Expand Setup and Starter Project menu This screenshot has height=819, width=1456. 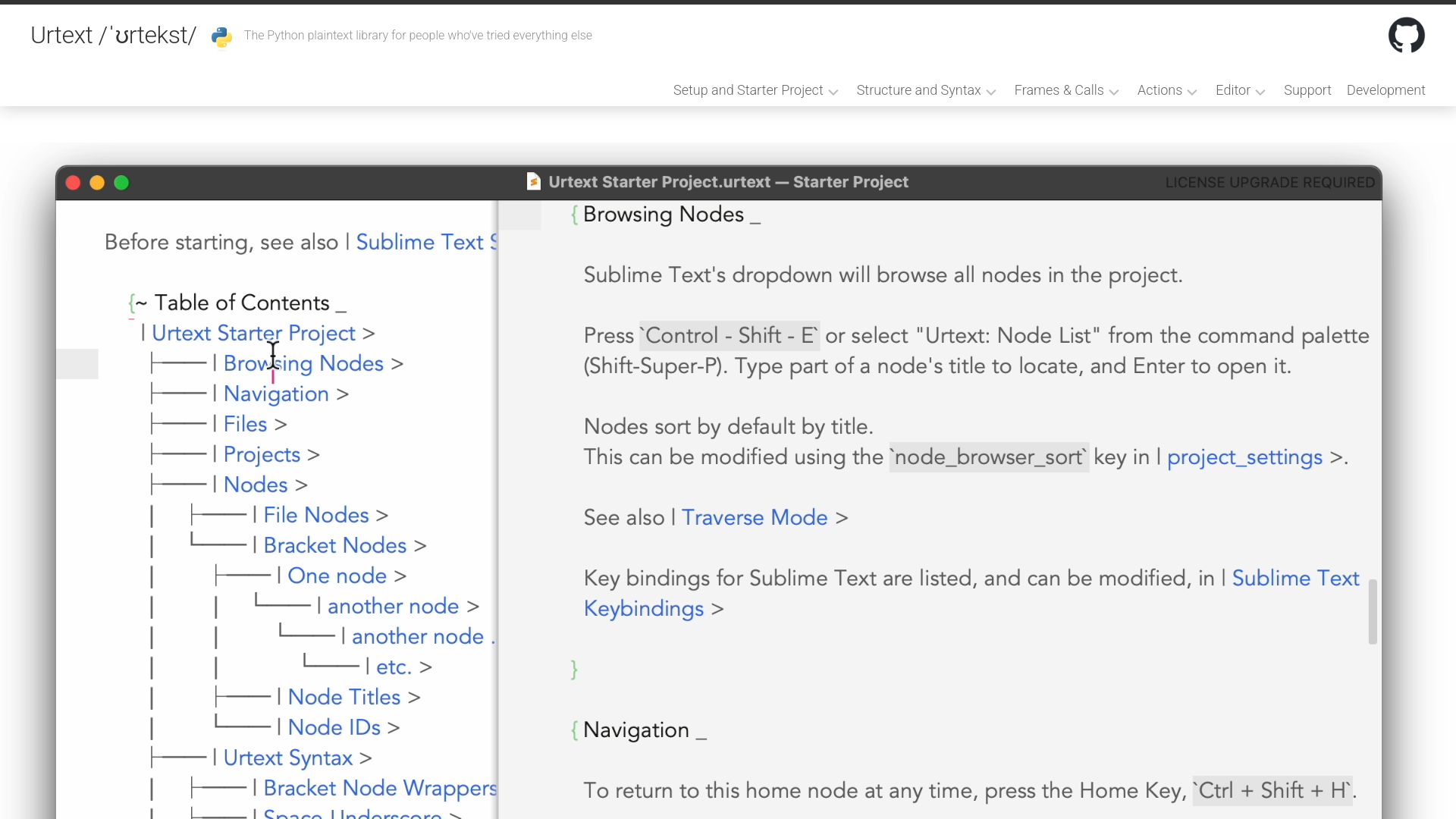pyautogui.click(x=755, y=90)
